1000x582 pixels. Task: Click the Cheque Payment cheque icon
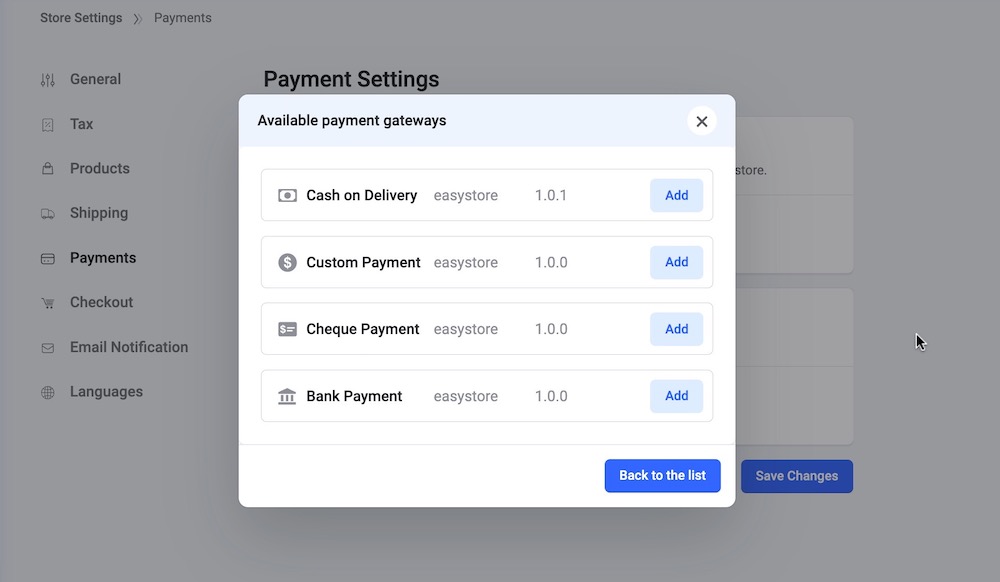tap(287, 330)
